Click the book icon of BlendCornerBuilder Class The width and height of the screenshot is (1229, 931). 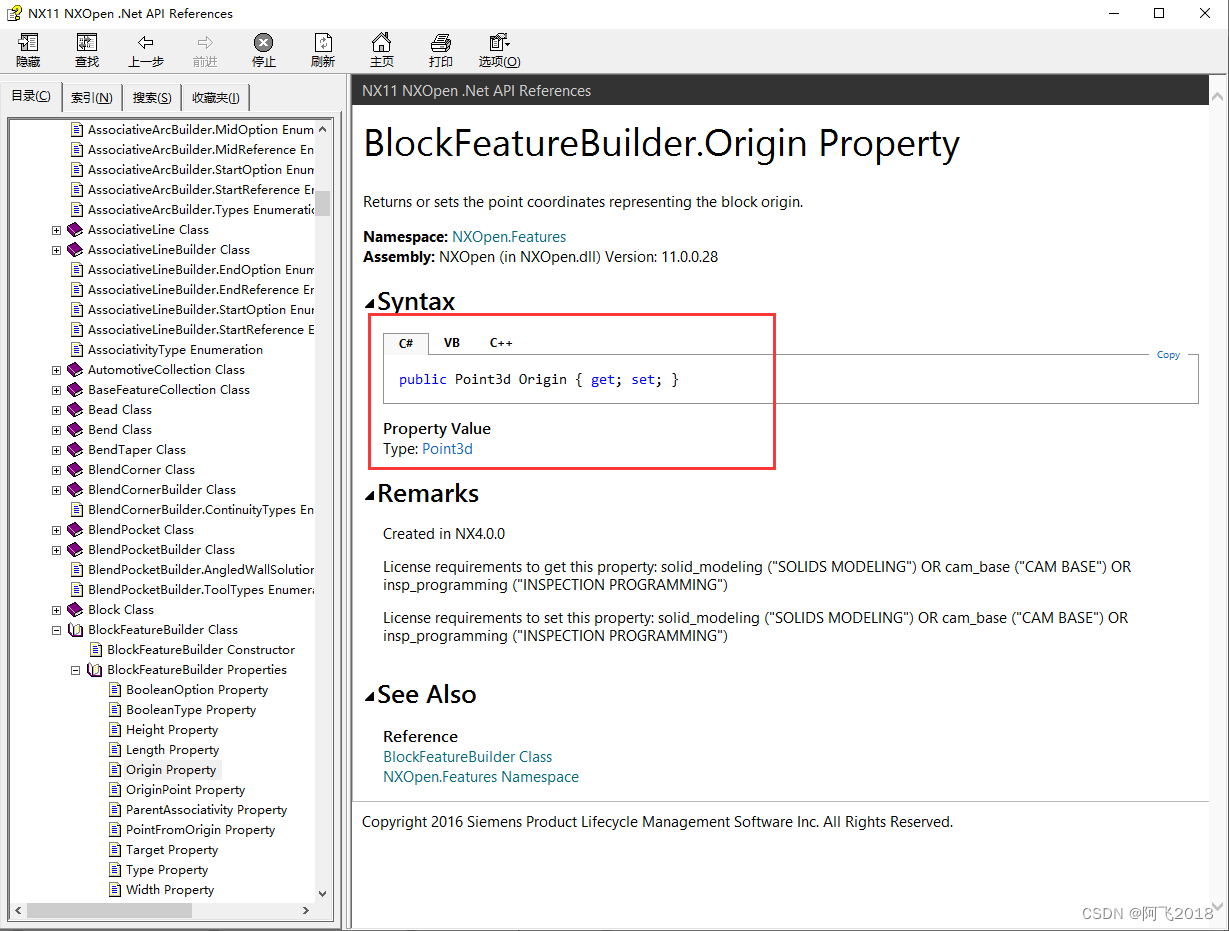coord(75,490)
